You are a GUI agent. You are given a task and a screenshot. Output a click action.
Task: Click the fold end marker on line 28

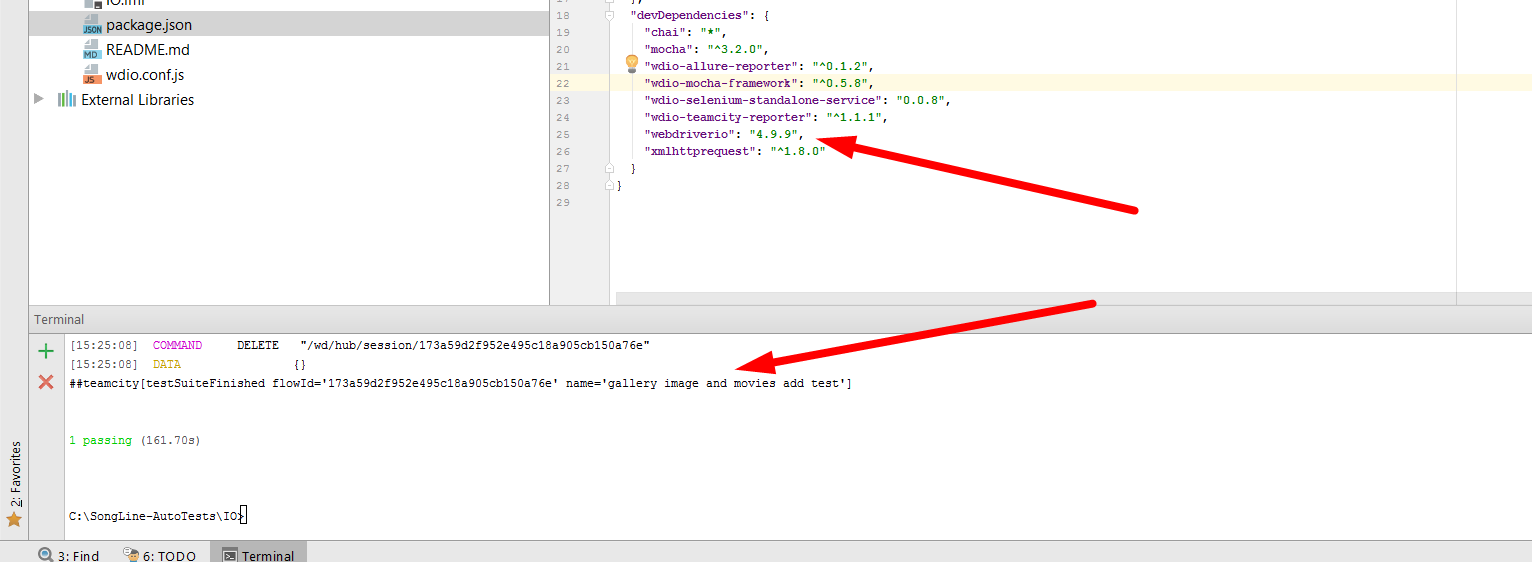609,185
